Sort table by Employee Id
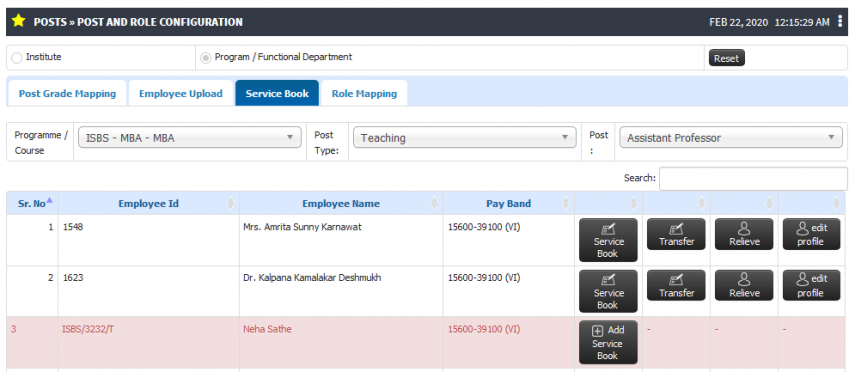This screenshot has height=372, width=855. pos(148,203)
